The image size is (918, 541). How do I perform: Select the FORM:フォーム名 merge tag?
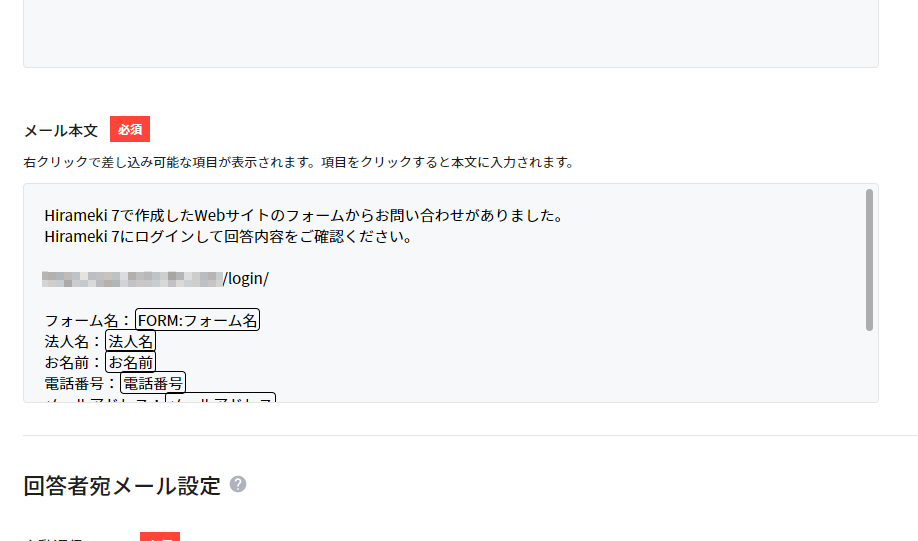coord(197,320)
